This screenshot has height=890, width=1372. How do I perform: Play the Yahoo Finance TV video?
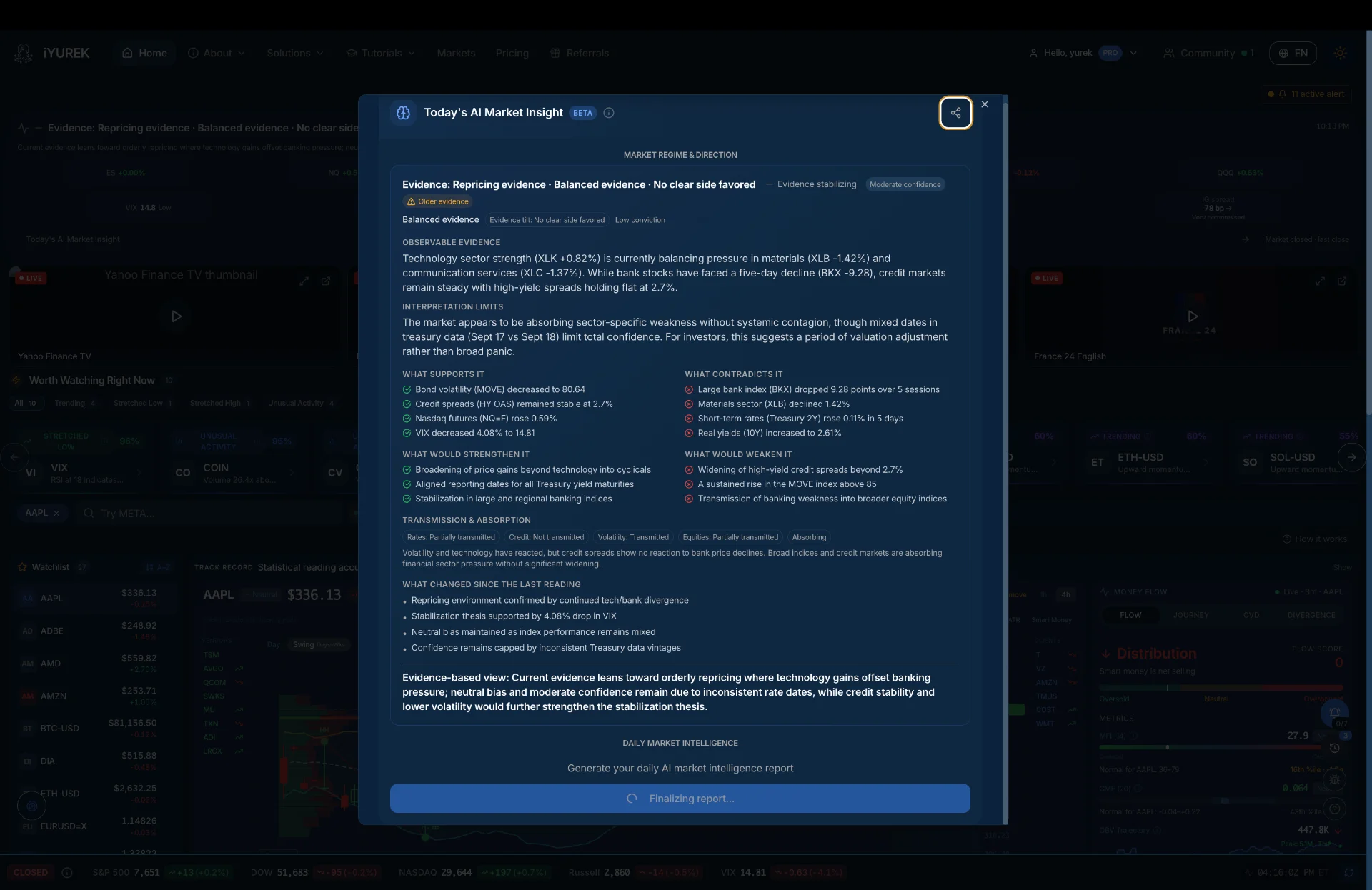pyautogui.click(x=177, y=316)
